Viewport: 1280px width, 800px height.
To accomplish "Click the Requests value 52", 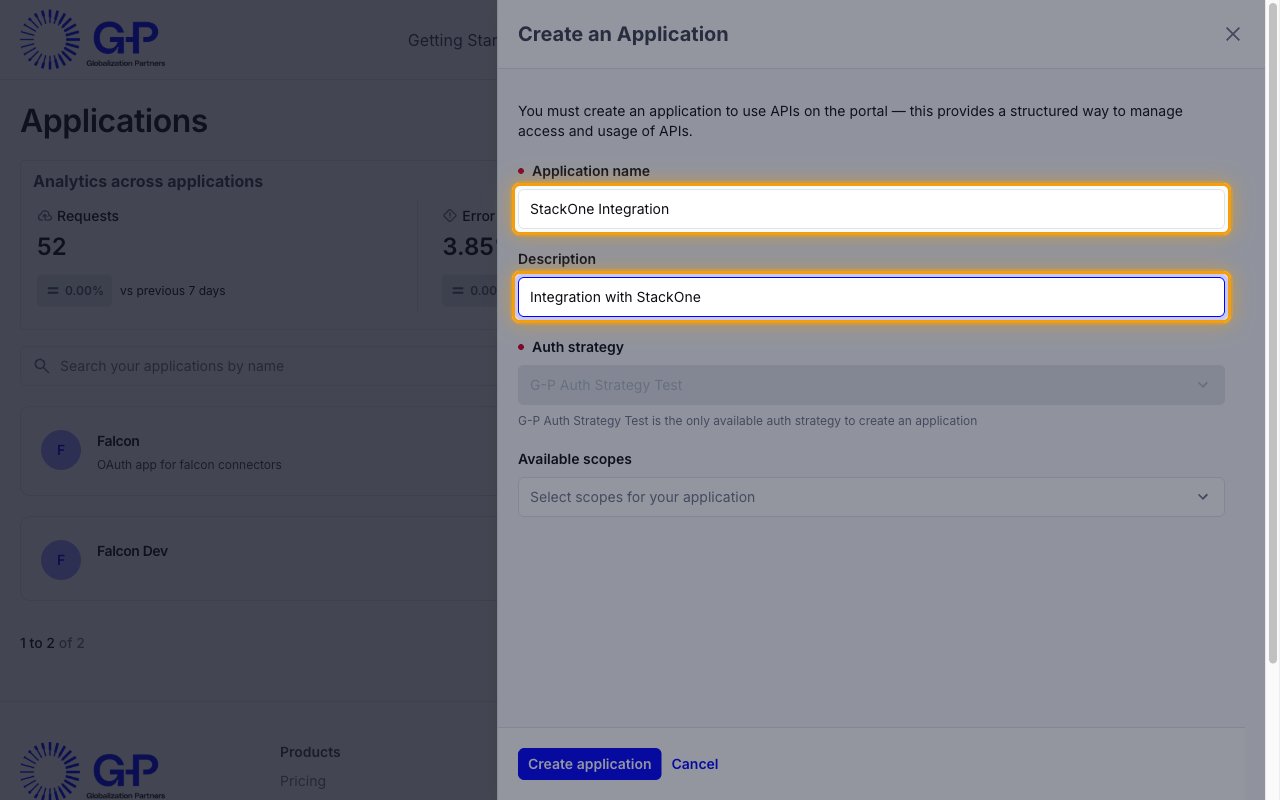I will click(52, 247).
